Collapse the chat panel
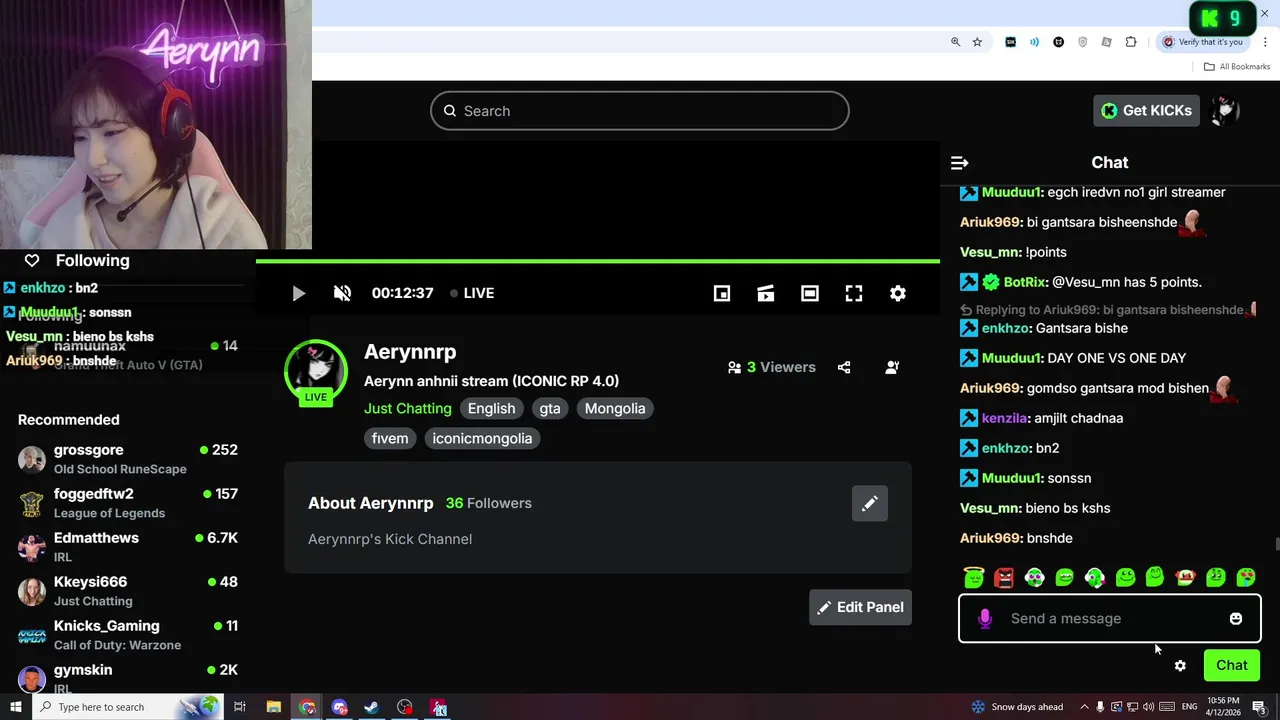Screen dimensions: 1280x720 [959, 163]
